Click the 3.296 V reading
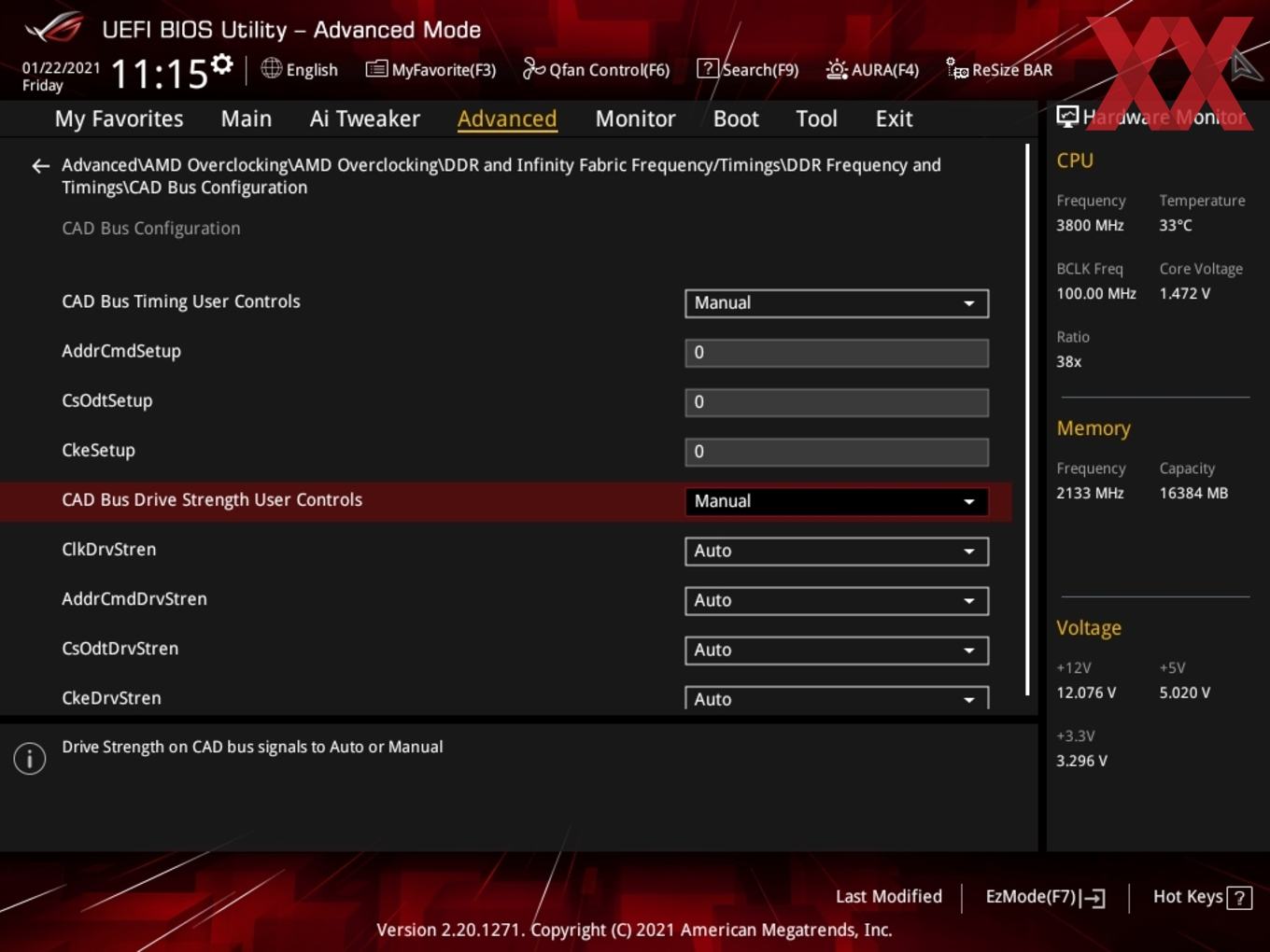The image size is (1270, 952). [1081, 761]
